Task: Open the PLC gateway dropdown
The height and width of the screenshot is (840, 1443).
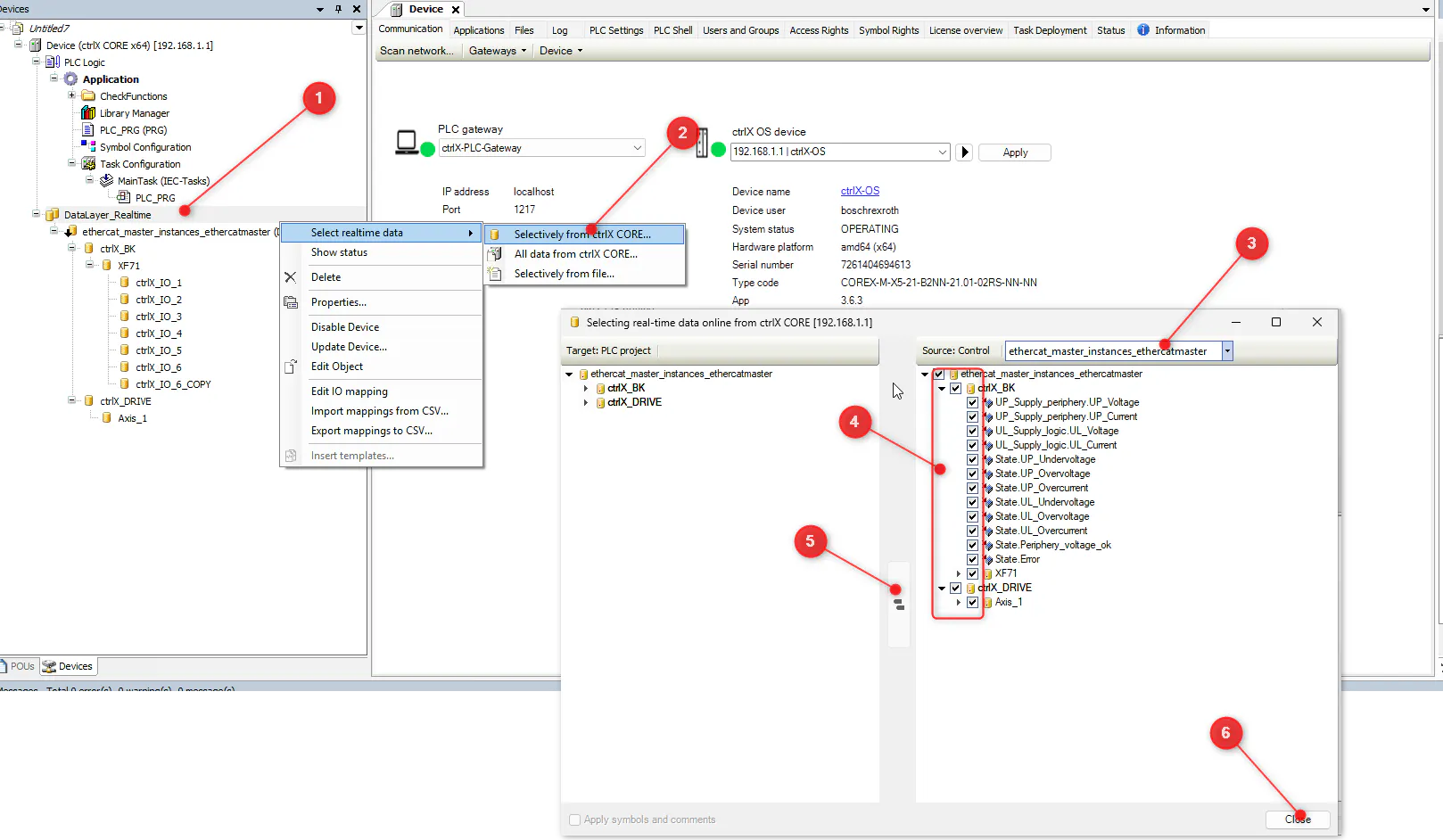Action: coord(638,148)
